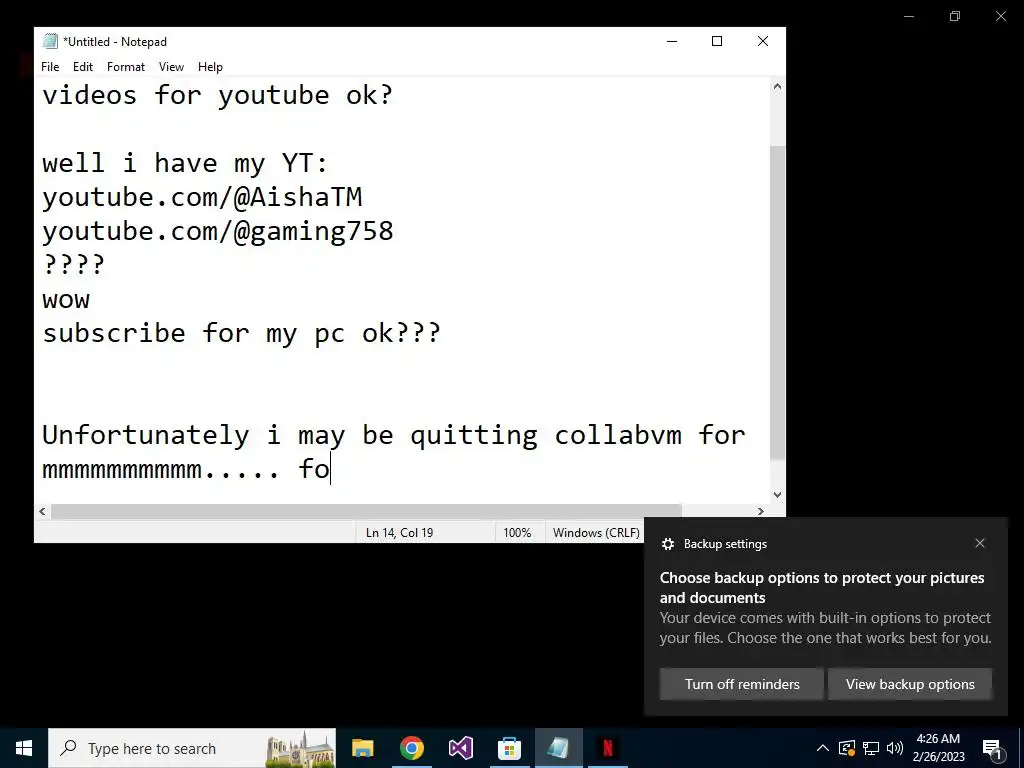The height and width of the screenshot is (768, 1024).
Task: Click the line 'videos for youtube ok?'
Action: pos(217,95)
